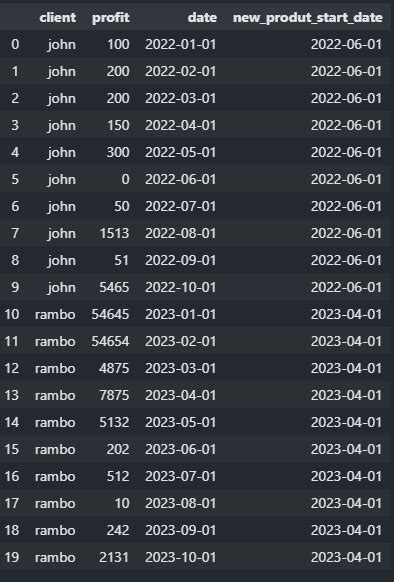Click the profit value 7875
394x582 pixels.
point(114,395)
